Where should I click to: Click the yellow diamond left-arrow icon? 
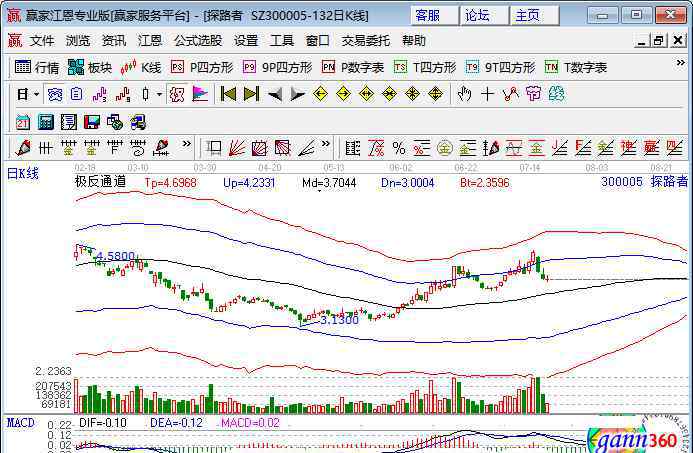coord(320,94)
